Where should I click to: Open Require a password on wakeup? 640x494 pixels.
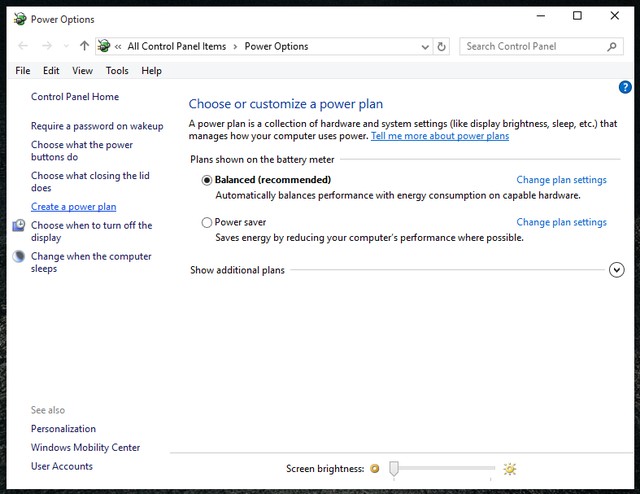pyautogui.click(x=97, y=126)
